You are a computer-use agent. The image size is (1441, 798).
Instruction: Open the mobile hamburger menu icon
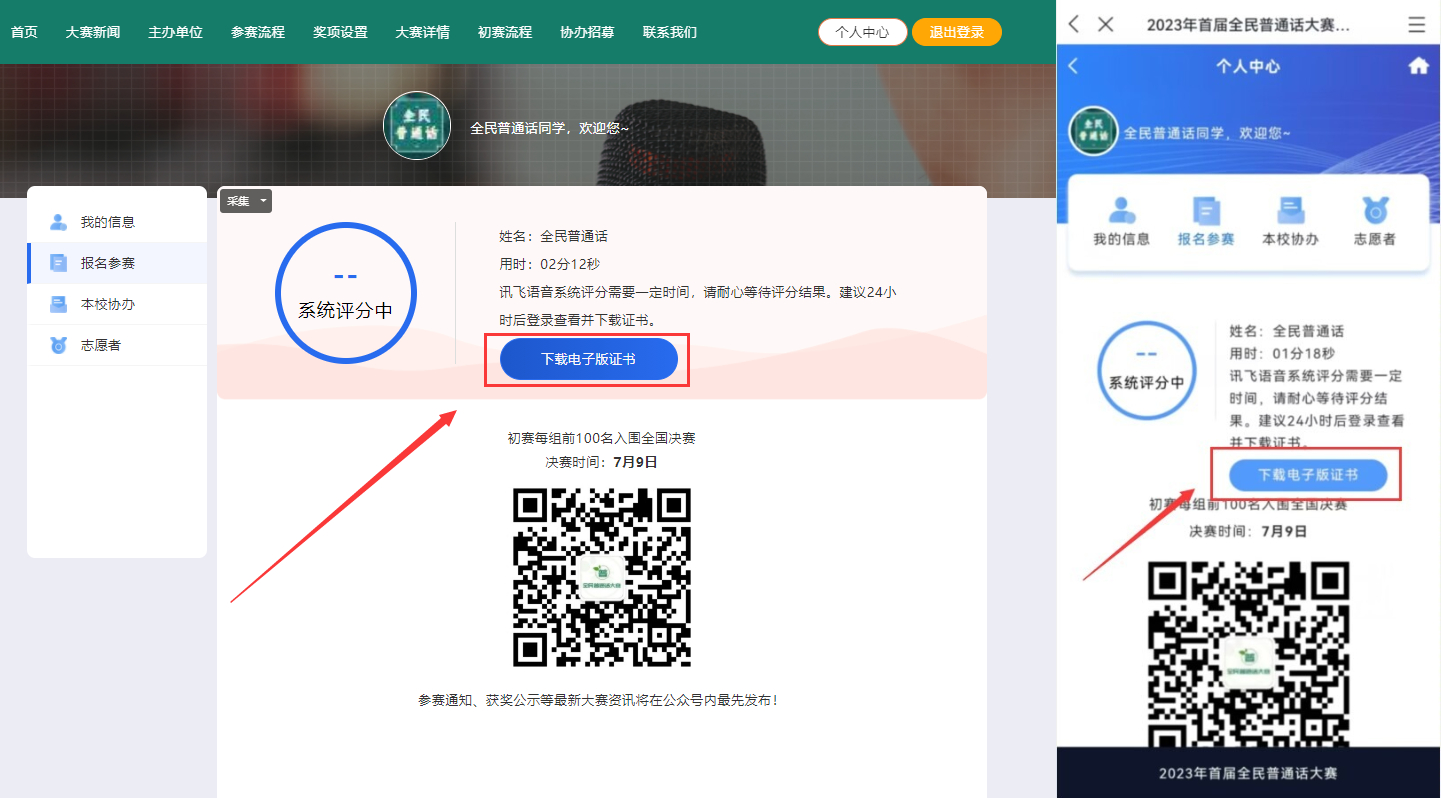pyautogui.click(x=1417, y=25)
